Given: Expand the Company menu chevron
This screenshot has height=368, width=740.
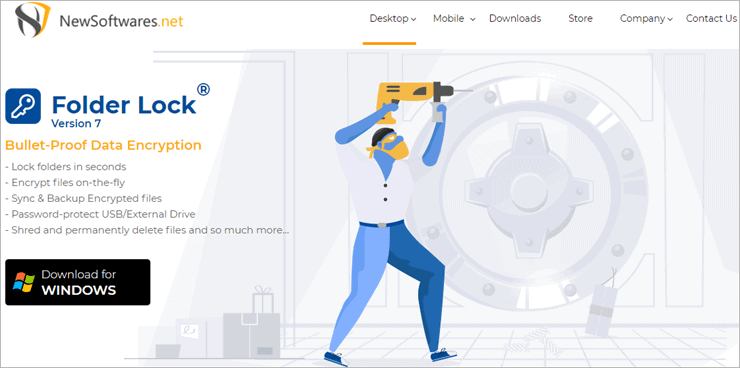Looking at the screenshot, I should click(670, 19).
